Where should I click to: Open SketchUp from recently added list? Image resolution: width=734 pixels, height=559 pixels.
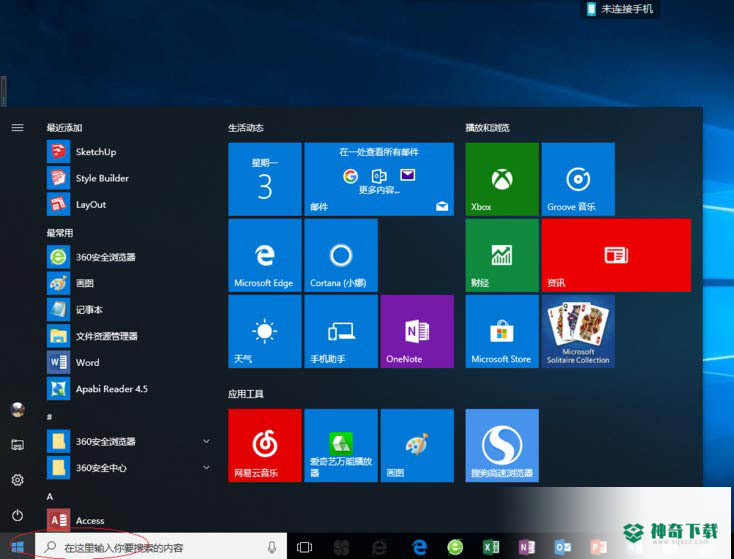tap(126, 152)
